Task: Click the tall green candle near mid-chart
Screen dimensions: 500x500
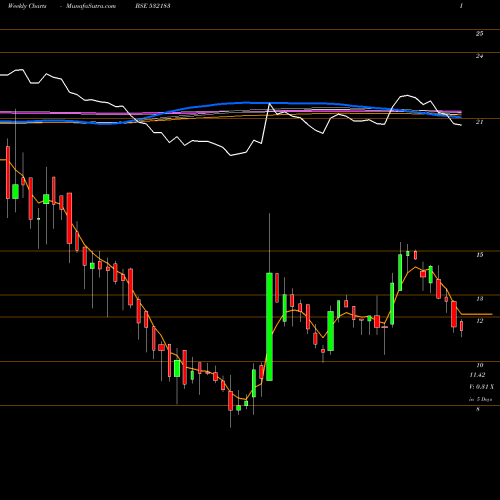Action: 269,327
